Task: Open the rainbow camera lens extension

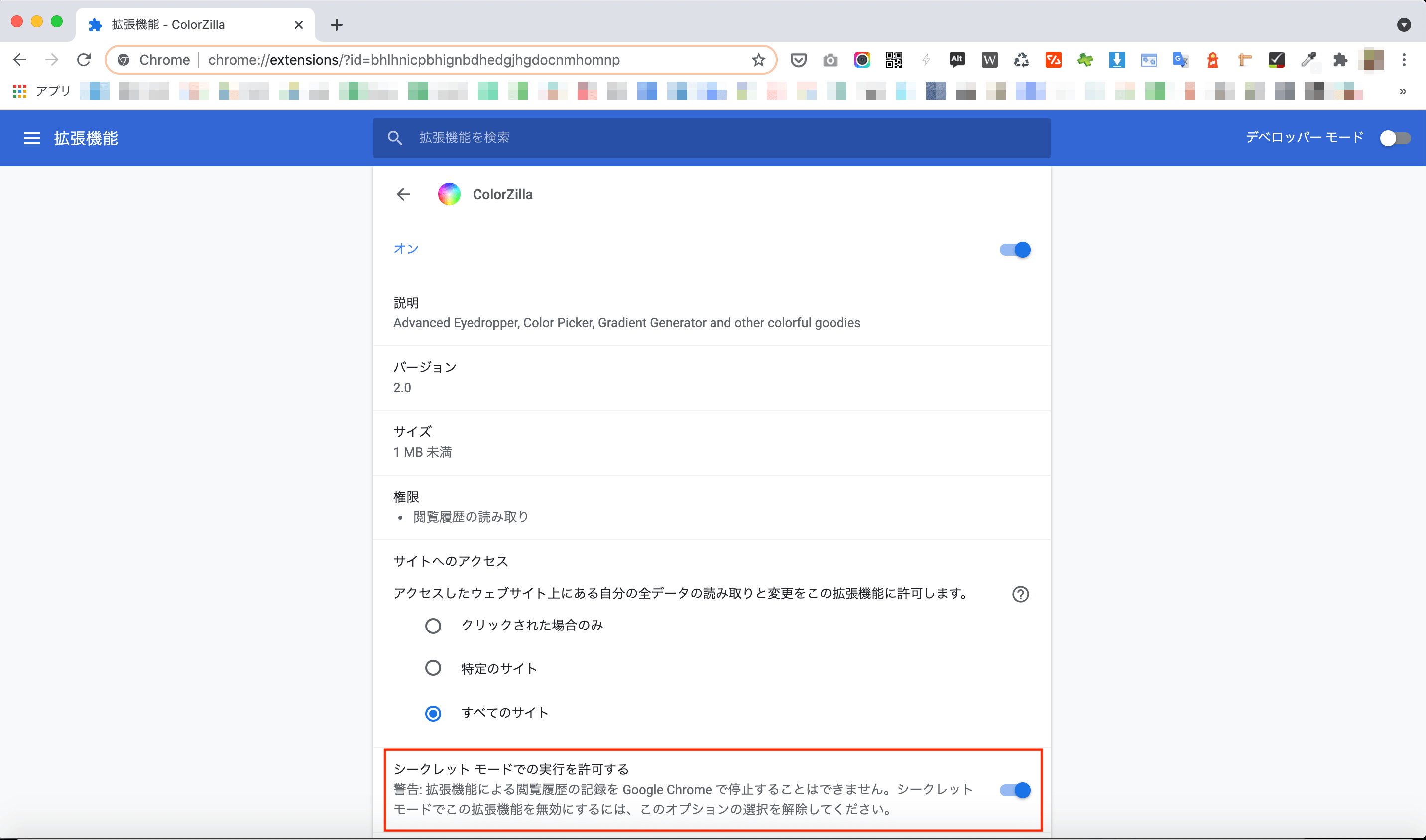Action: coord(862,60)
